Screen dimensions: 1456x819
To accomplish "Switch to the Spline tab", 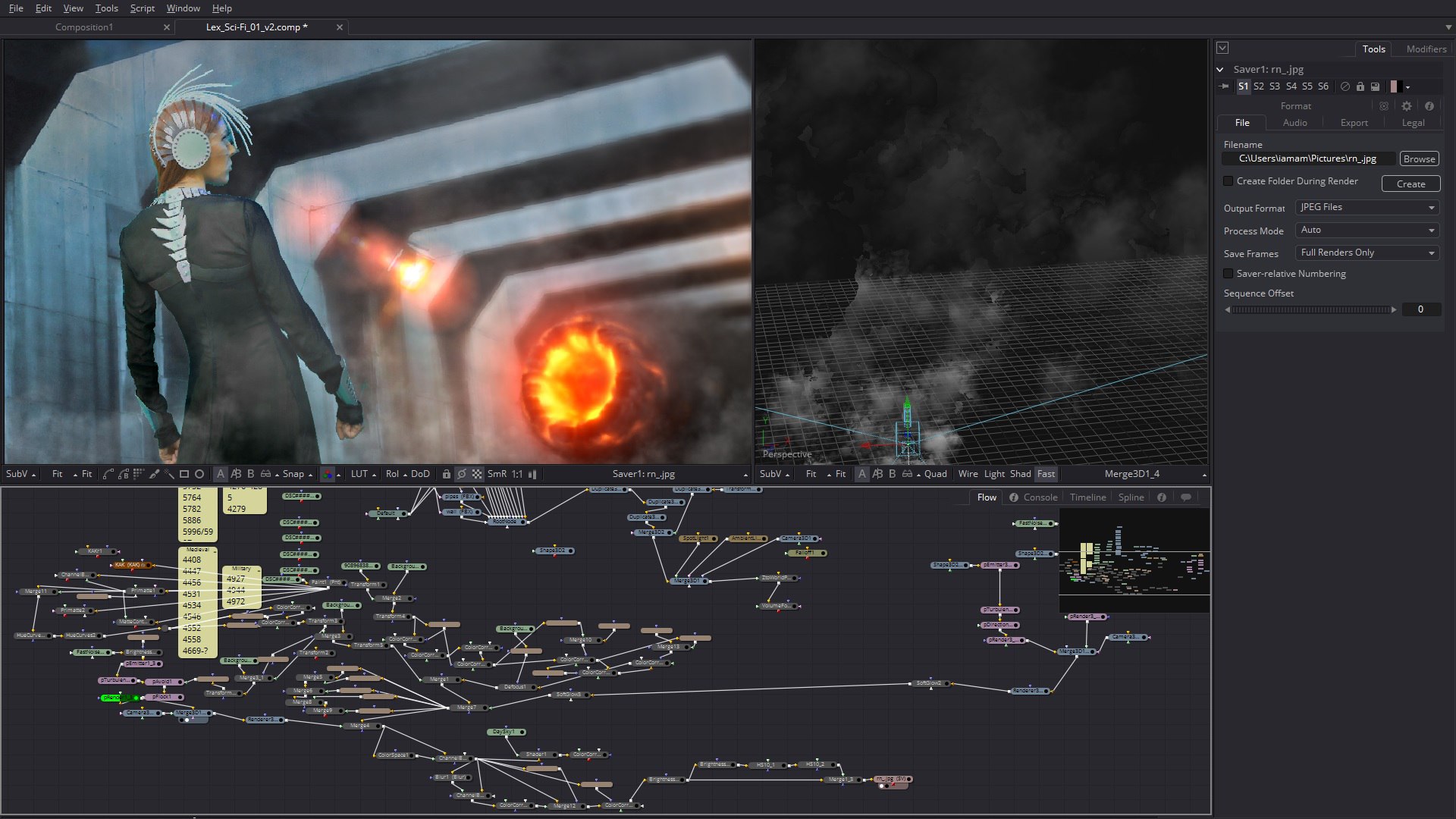I will click(1131, 497).
